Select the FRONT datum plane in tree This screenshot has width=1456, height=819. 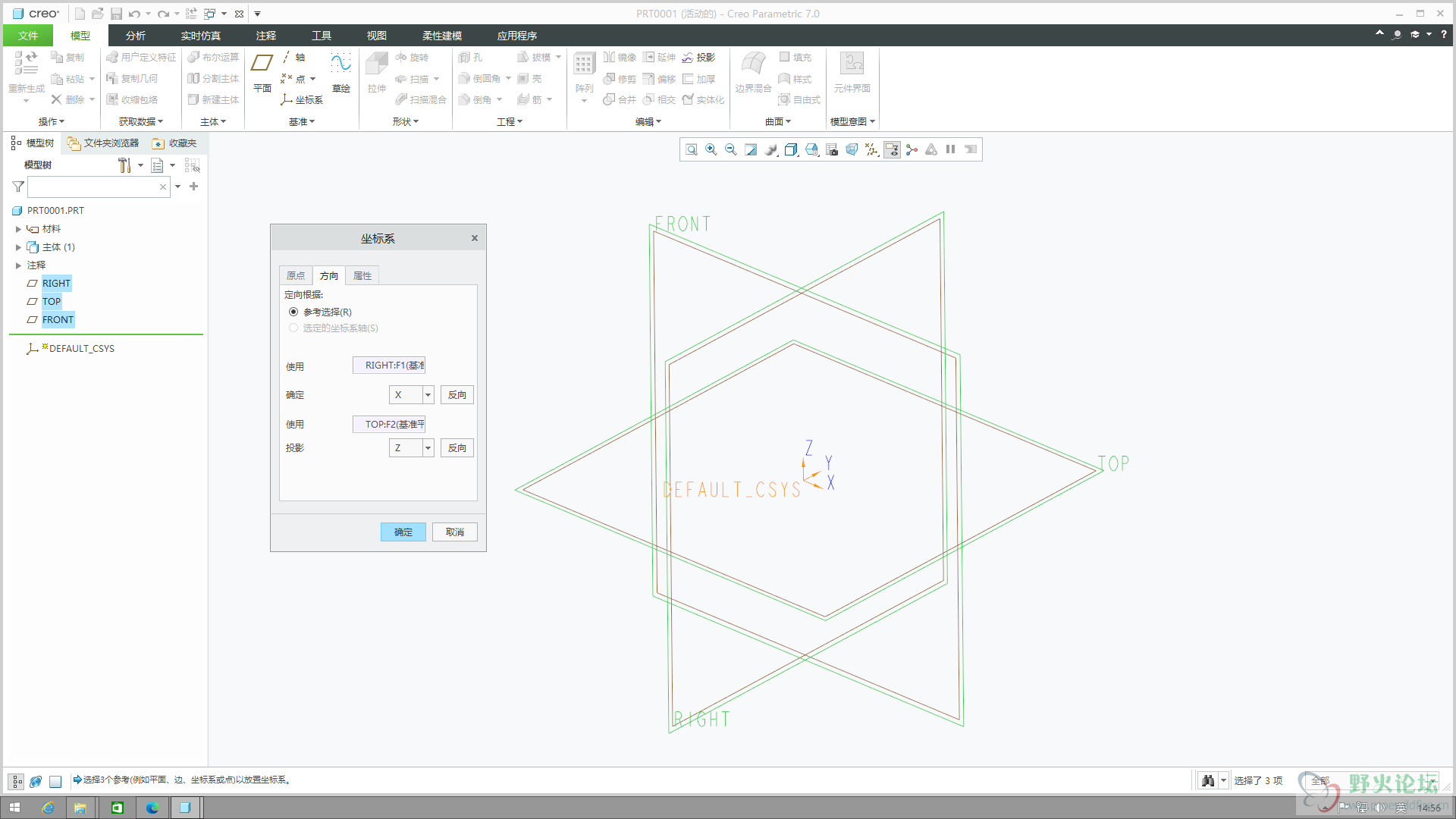pyautogui.click(x=58, y=319)
